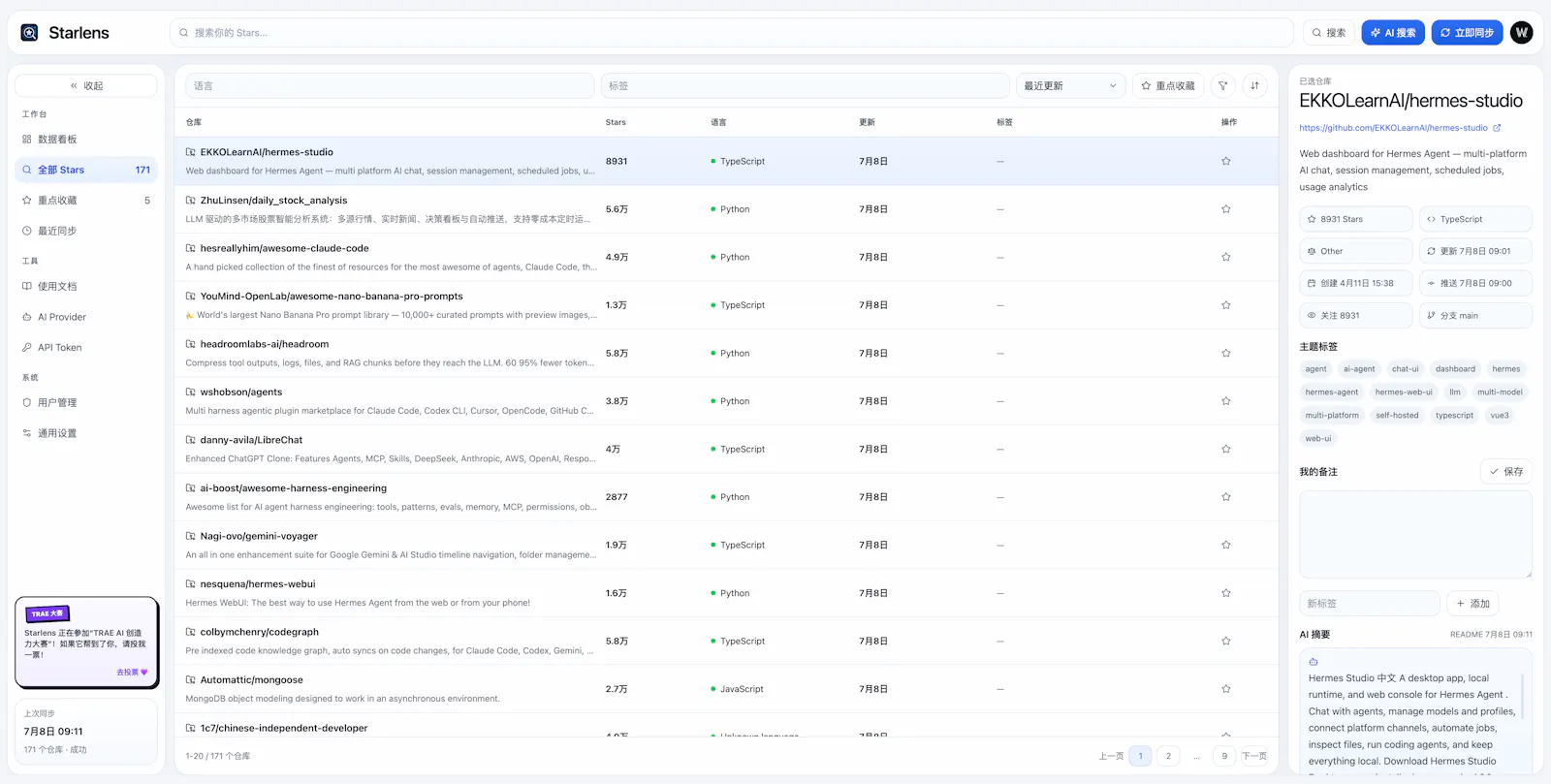Star the headroomlabs-ai/headroom row
Screen dimensions: 1551x784
[1226, 354]
